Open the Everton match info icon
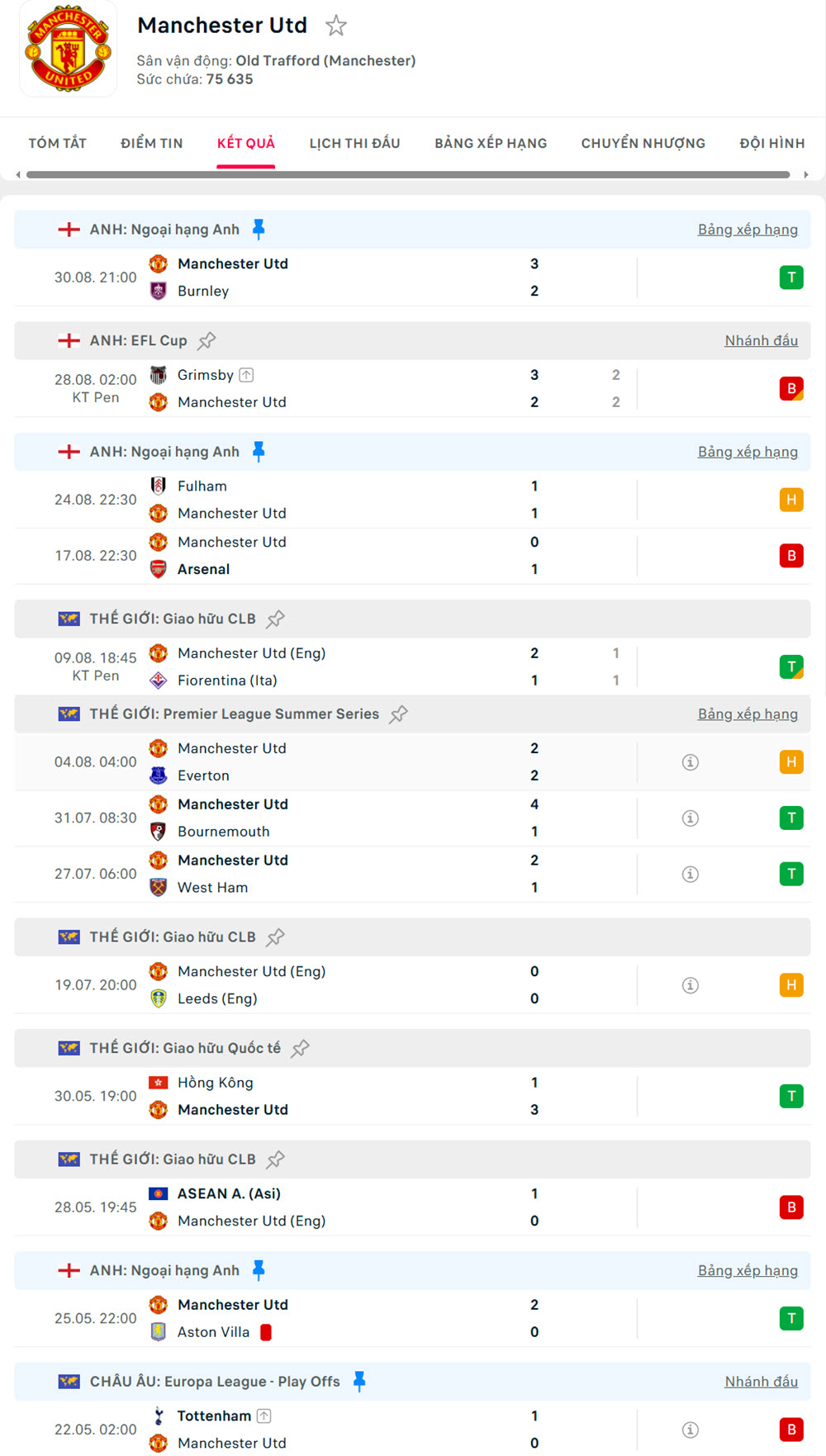826x1456 pixels. (690, 762)
